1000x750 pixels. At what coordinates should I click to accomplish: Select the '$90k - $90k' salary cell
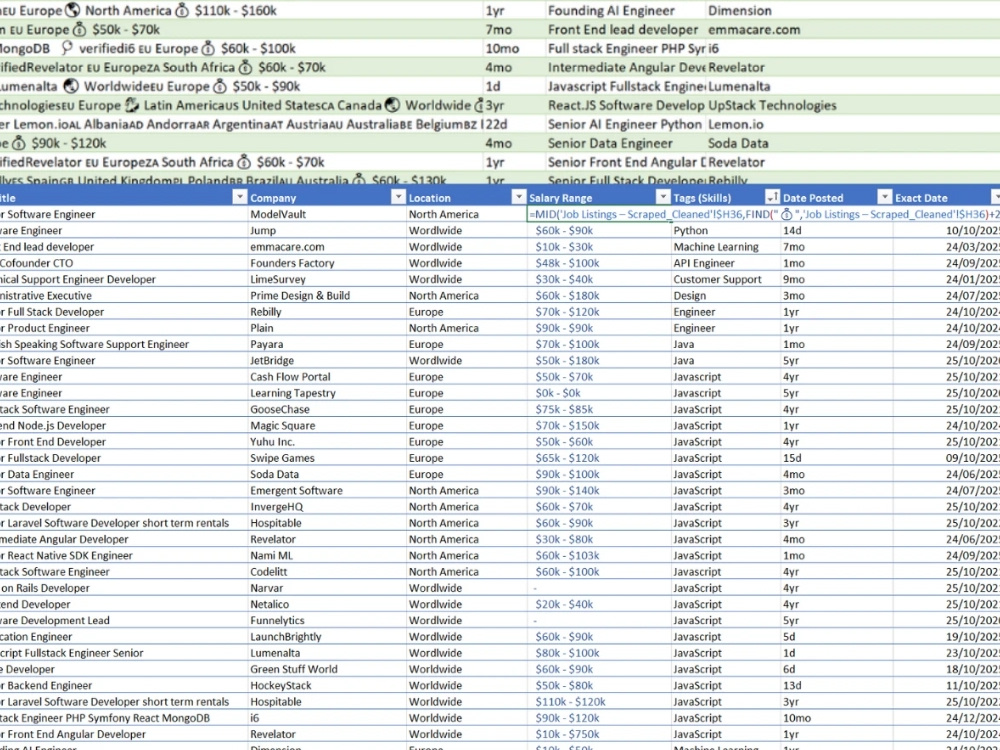(x=599, y=328)
